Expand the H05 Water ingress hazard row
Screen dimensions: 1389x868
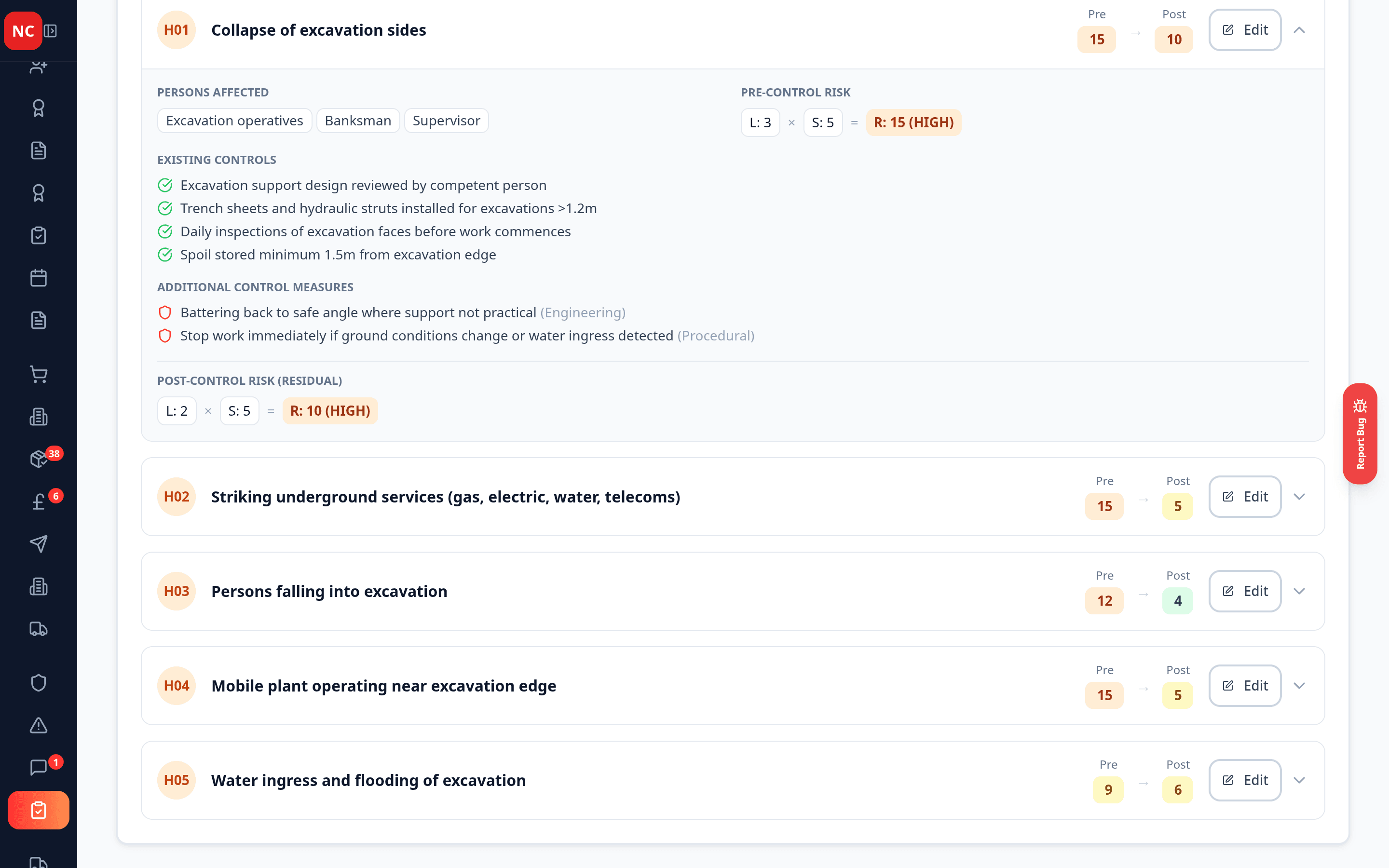click(1299, 780)
